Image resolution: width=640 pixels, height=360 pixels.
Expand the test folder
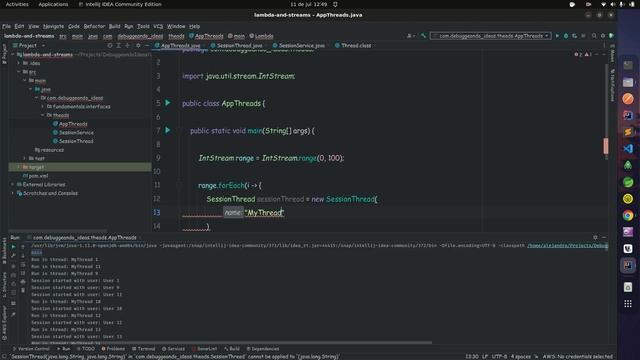(24, 158)
